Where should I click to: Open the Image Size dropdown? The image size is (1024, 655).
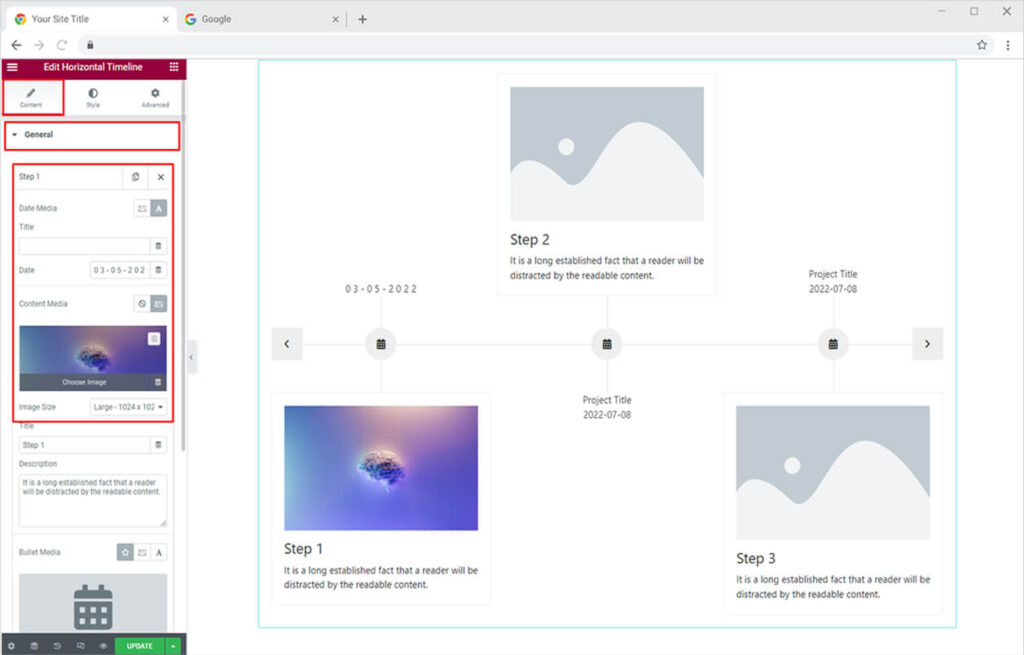pos(128,407)
